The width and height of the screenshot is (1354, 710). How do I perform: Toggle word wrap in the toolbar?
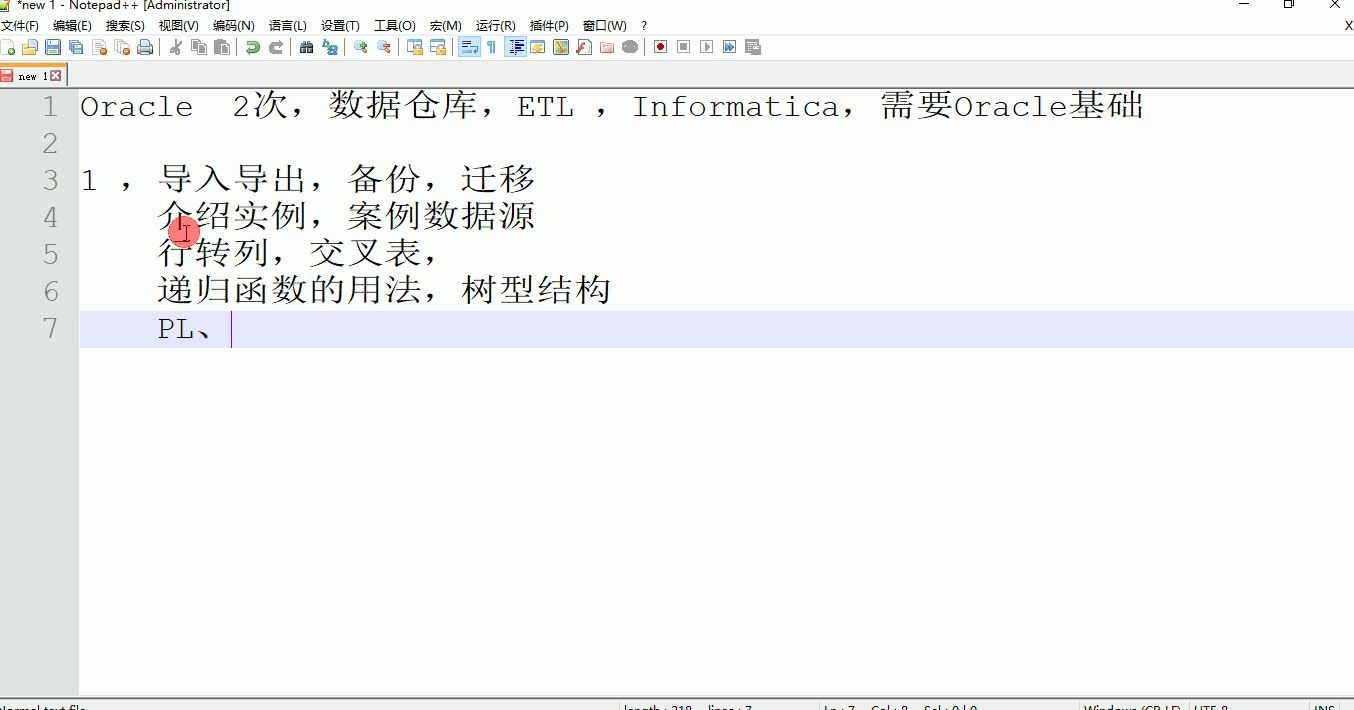(468, 47)
